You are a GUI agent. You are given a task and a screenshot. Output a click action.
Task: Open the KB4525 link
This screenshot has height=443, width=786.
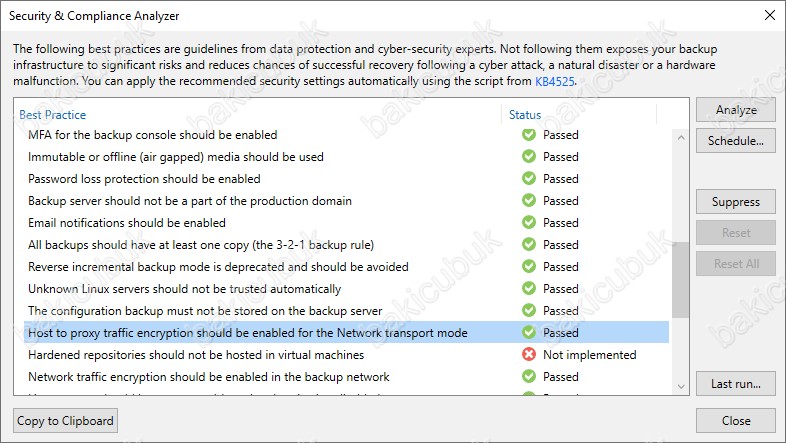point(554,81)
